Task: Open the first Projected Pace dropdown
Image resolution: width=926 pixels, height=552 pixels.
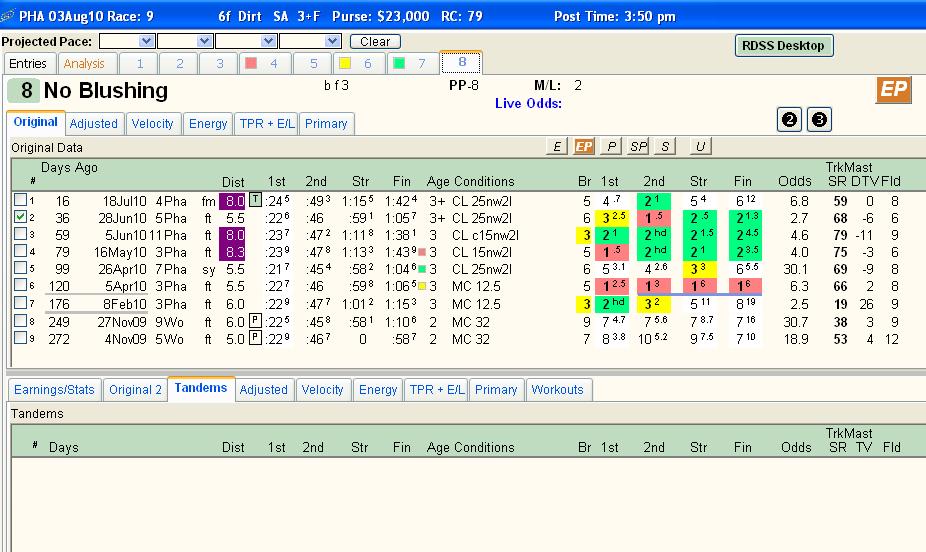Action: [x=146, y=41]
